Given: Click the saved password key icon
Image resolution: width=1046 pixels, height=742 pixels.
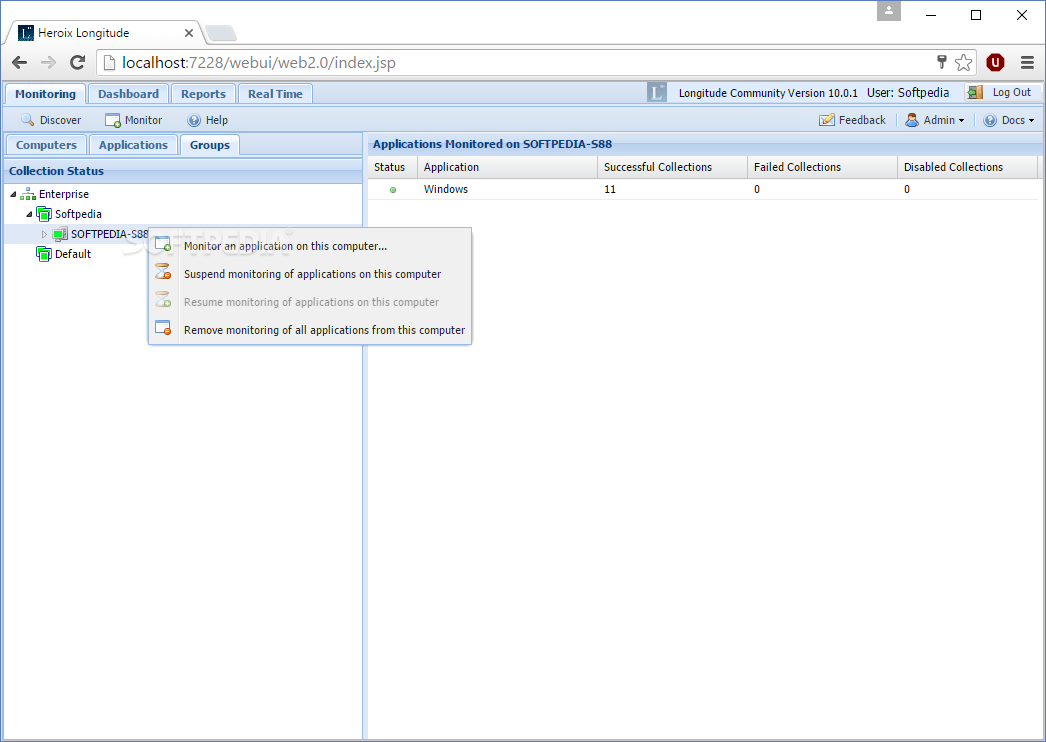Looking at the screenshot, I should pyautogui.click(x=942, y=62).
